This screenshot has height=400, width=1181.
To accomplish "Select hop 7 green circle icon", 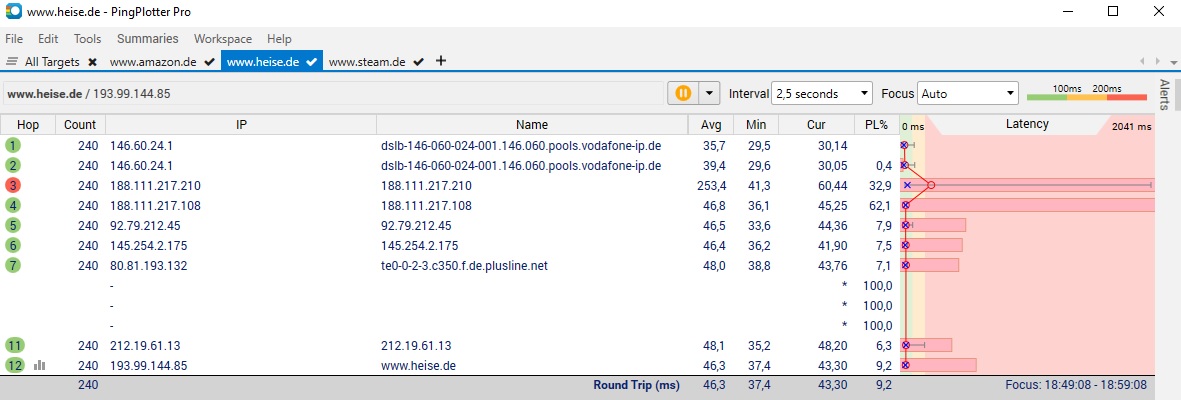I will tap(13, 265).
